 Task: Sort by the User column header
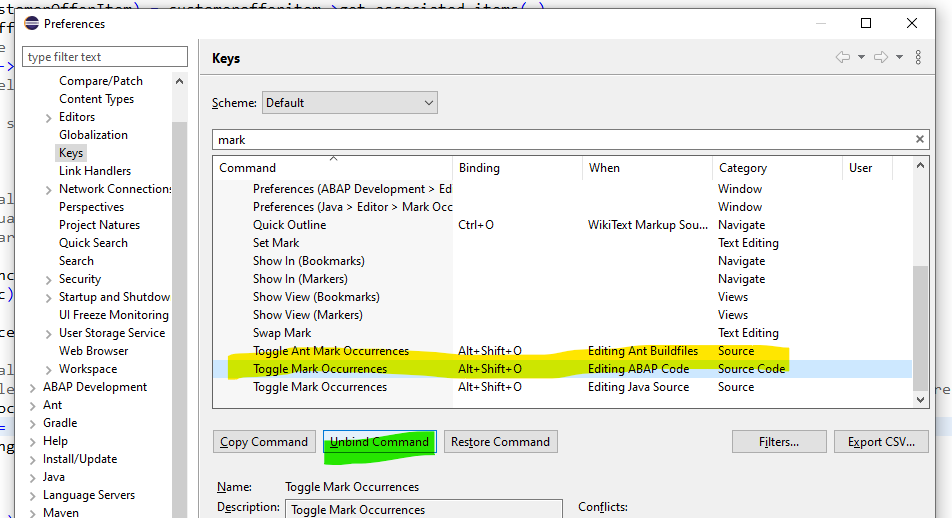(867, 168)
